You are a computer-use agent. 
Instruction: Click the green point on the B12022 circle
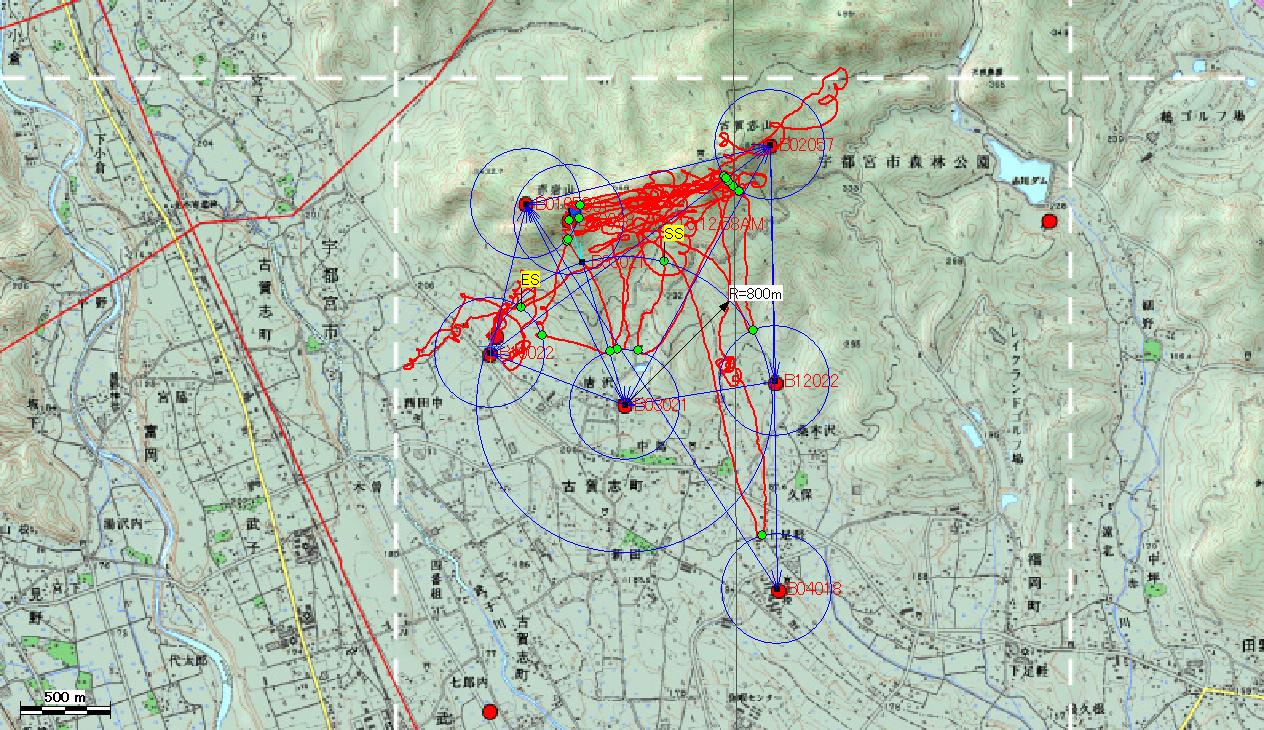753,330
